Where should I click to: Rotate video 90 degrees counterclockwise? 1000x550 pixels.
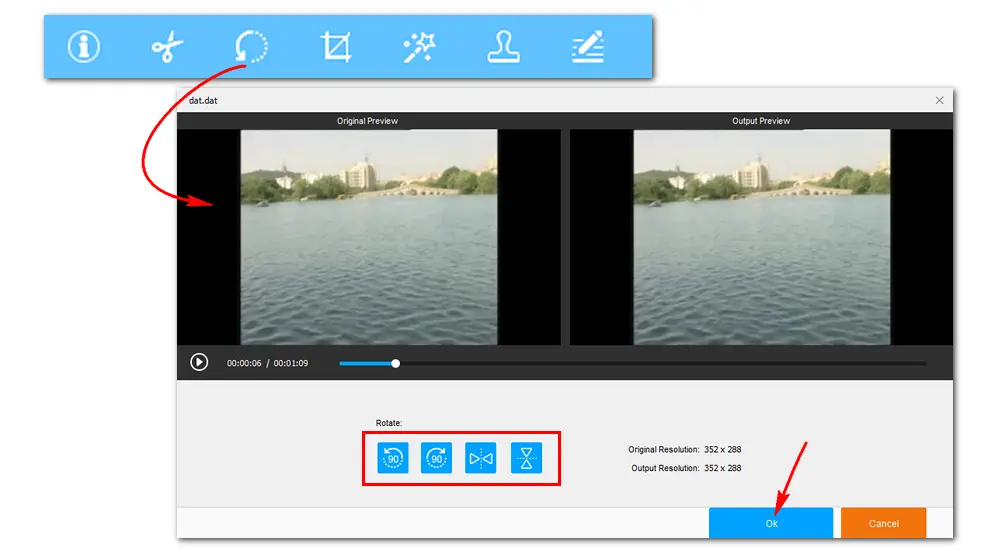[393, 458]
